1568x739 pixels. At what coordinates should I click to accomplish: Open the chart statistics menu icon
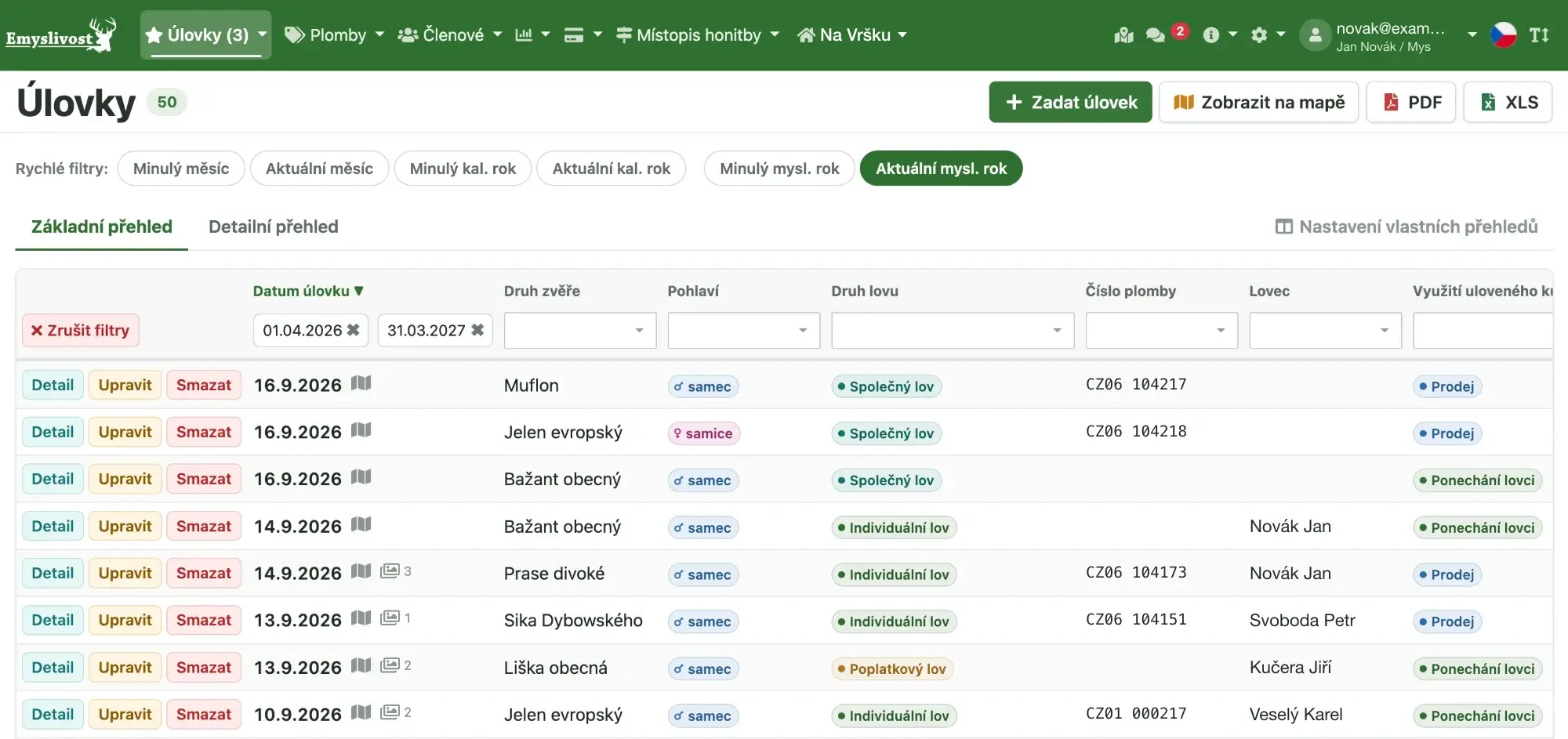coord(532,35)
